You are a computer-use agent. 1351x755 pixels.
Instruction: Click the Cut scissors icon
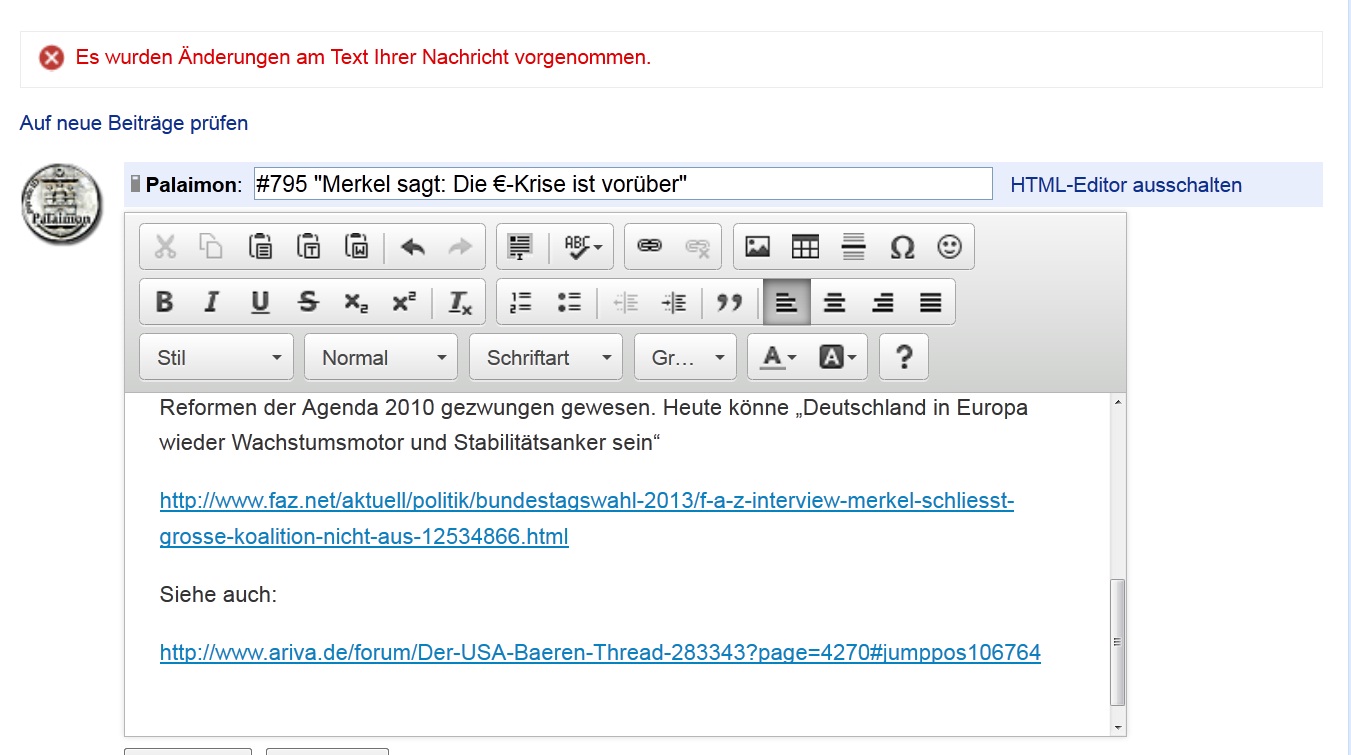(166, 247)
